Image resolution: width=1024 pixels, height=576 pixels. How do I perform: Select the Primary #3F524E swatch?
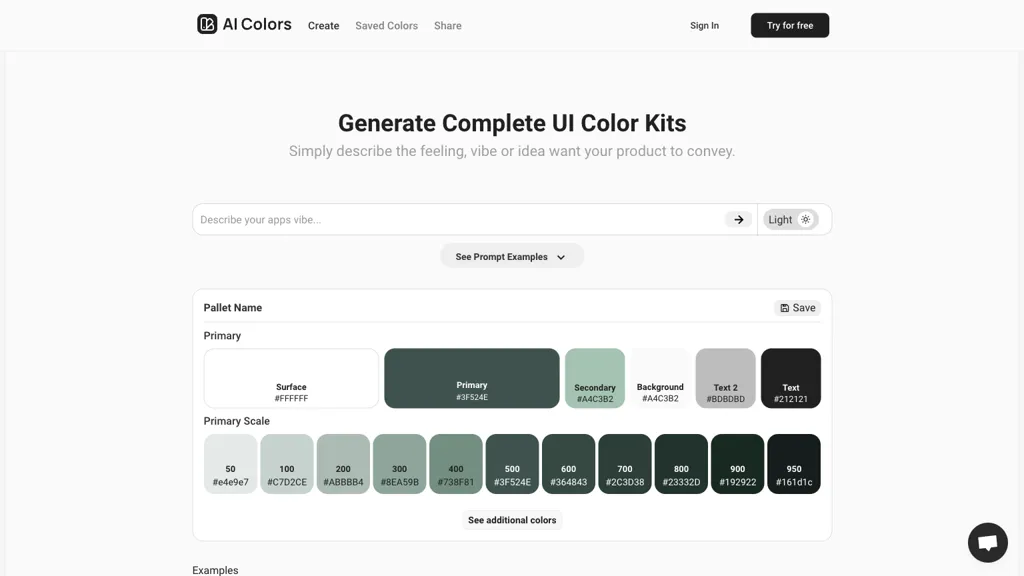tap(472, 378)
